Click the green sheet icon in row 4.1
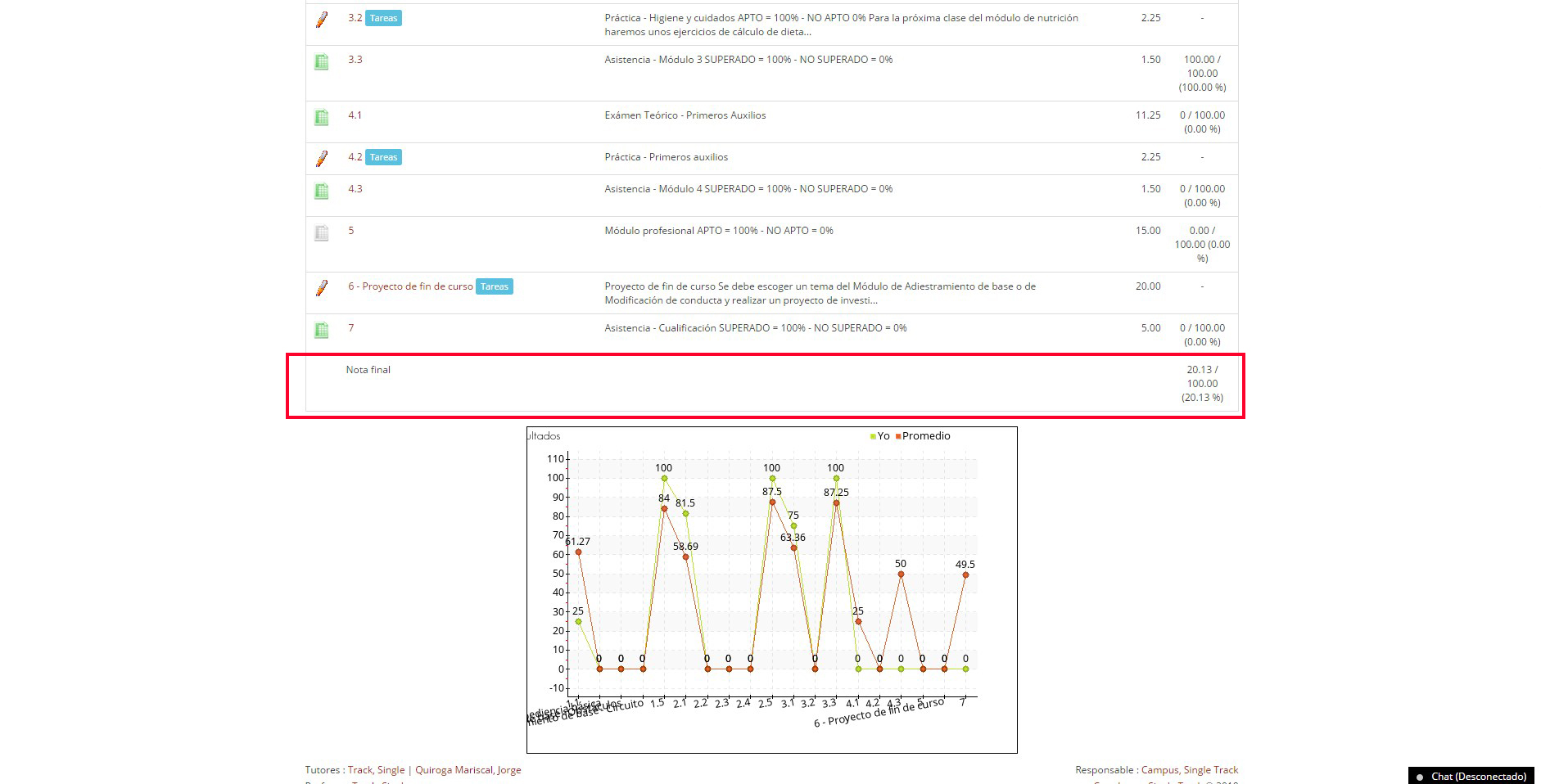The image size is (1541, 784). tap(322, 117)
